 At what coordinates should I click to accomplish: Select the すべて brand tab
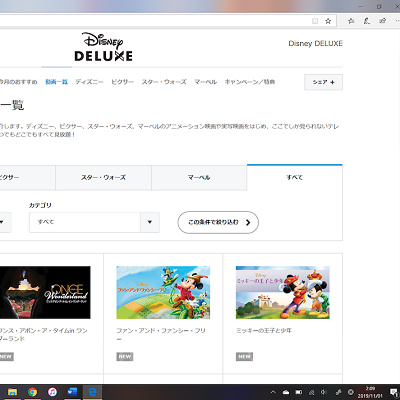[x=295, y=177]
